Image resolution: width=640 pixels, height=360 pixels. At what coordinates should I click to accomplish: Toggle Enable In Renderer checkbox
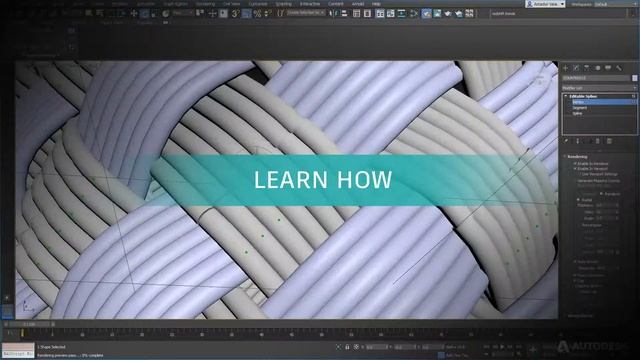(x=575, y=163)
